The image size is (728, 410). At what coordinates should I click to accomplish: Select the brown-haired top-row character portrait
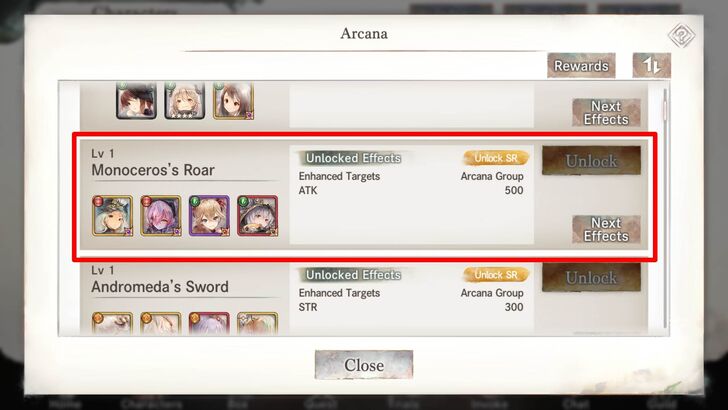(233, 100)
